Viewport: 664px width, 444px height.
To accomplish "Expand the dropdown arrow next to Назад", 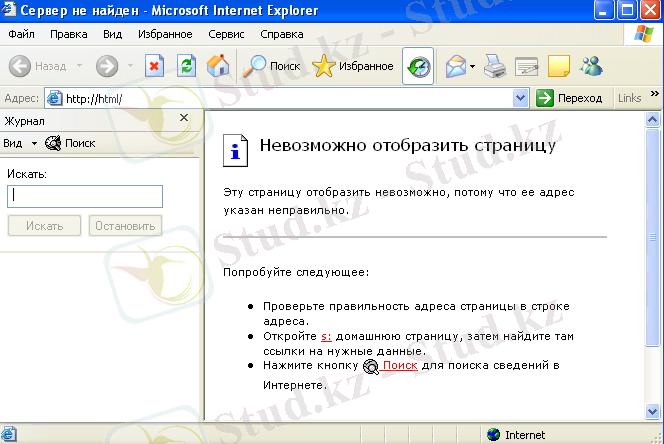I will pyautogui.click(x=79, y=67).
